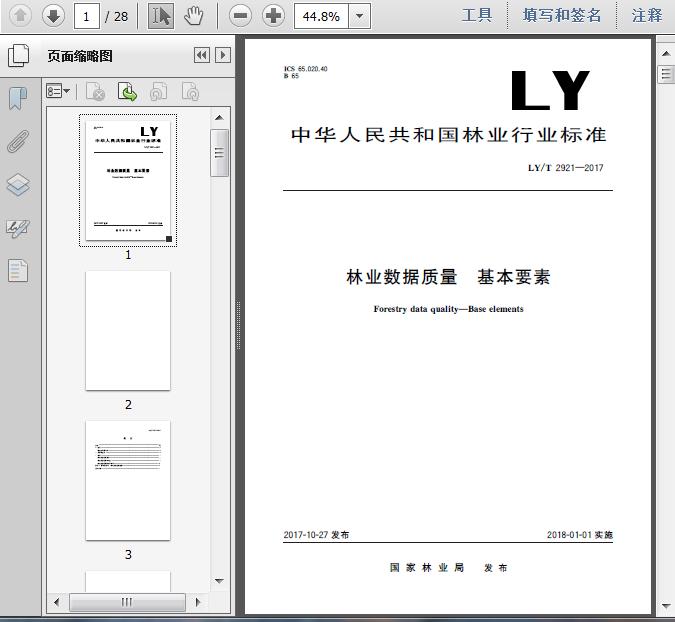
Task: Zoom out with the minus button
Action: 240,16
